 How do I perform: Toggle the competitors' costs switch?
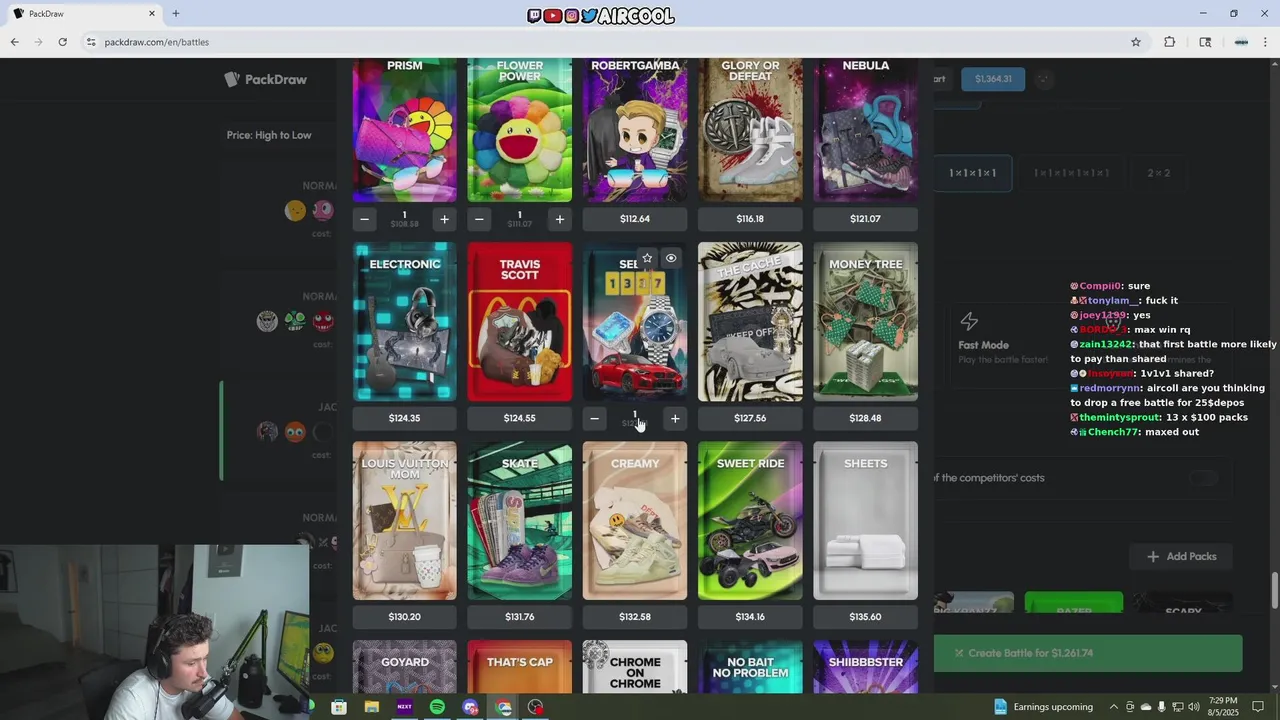click(x=1204, y=478)
